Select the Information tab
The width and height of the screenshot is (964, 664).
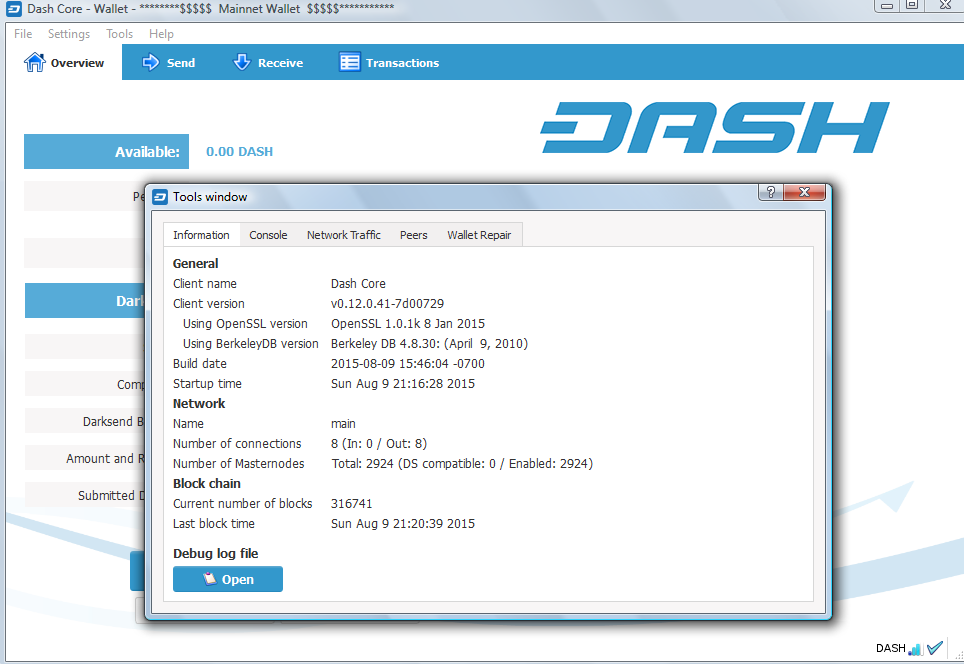pos(201,235)
